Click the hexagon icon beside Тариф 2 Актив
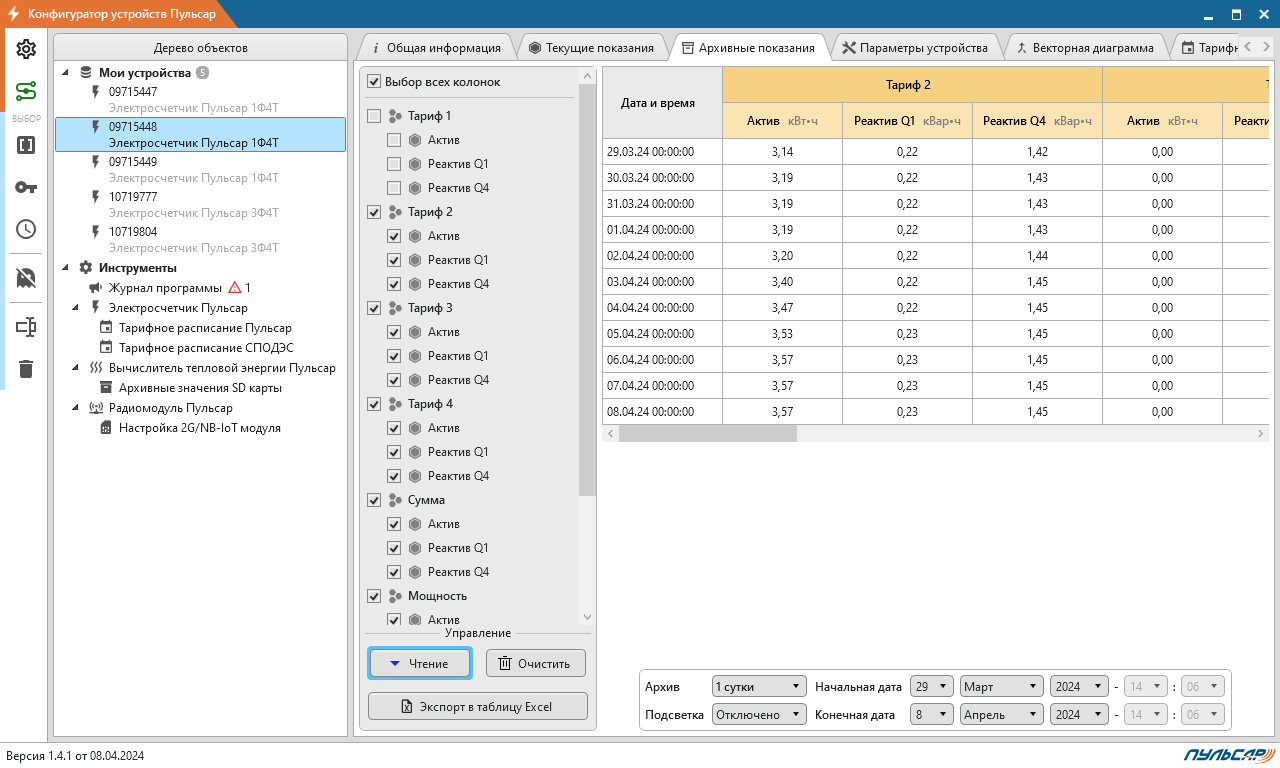The width and height of the screenshot is (1280, 768). tap(415, 236)
